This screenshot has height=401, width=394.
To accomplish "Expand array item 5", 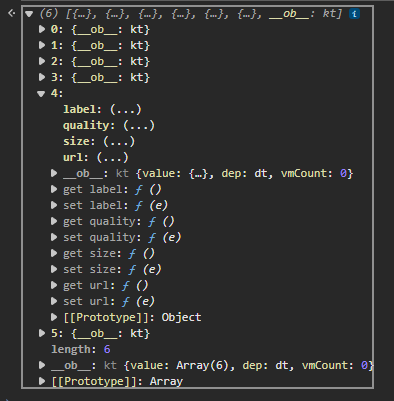I will click(42, 333).
